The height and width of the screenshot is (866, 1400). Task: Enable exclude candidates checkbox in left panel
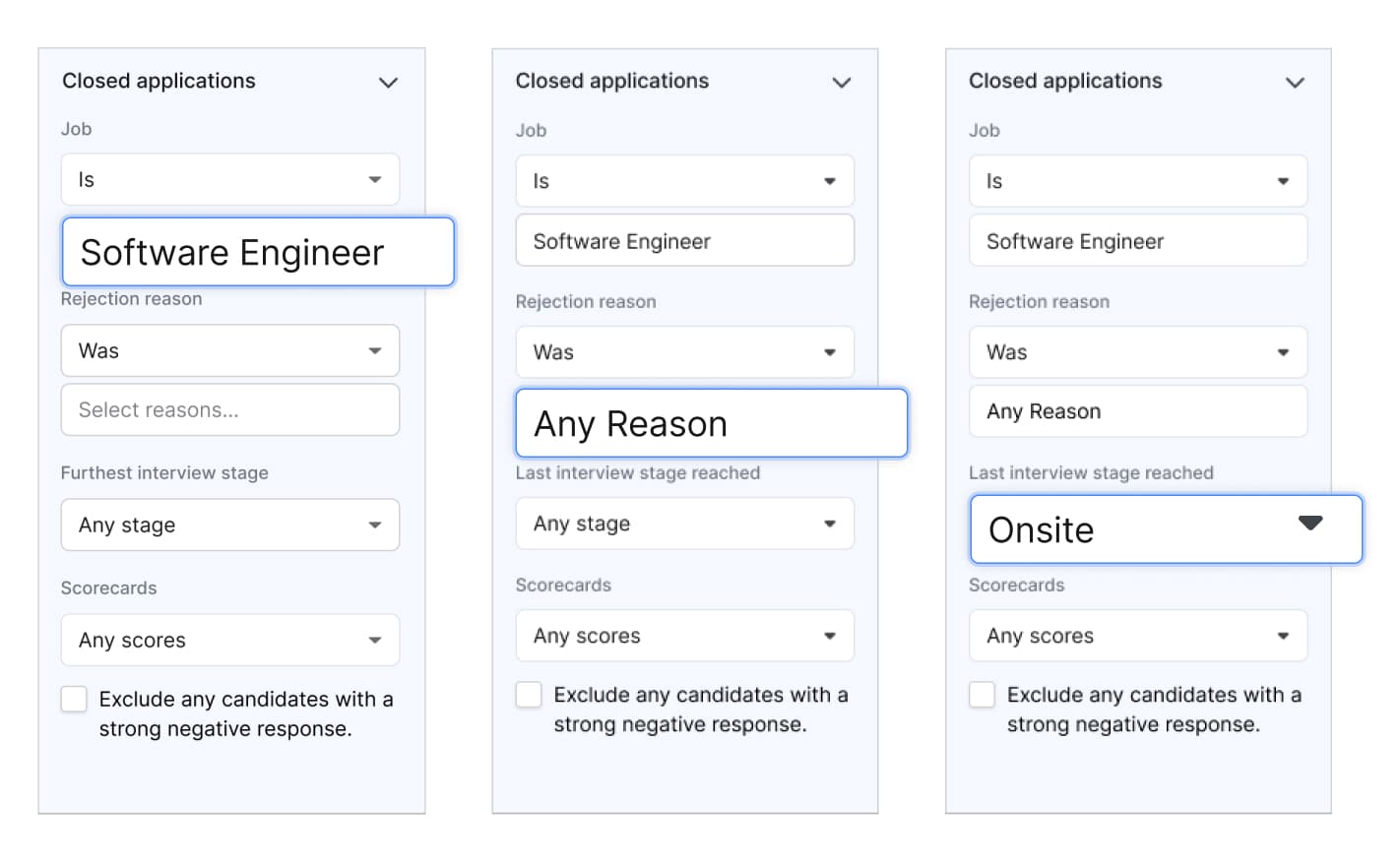[x=74, y=700]
